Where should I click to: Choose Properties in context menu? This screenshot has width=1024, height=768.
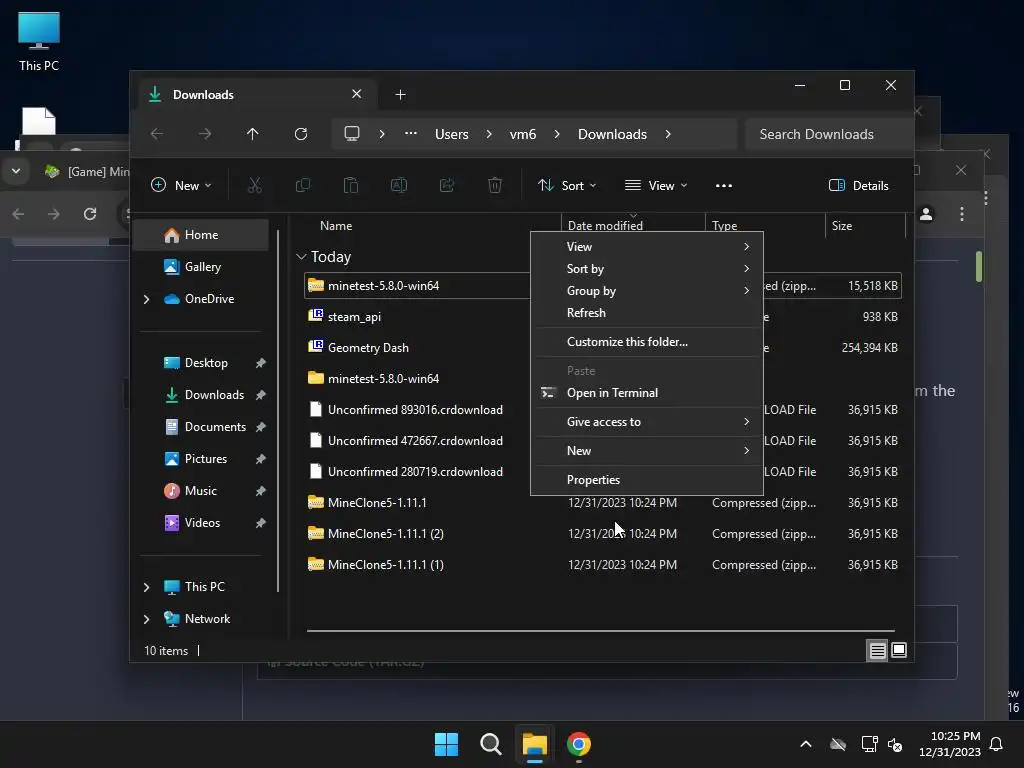pyautogui.click(x=647, y=479)
